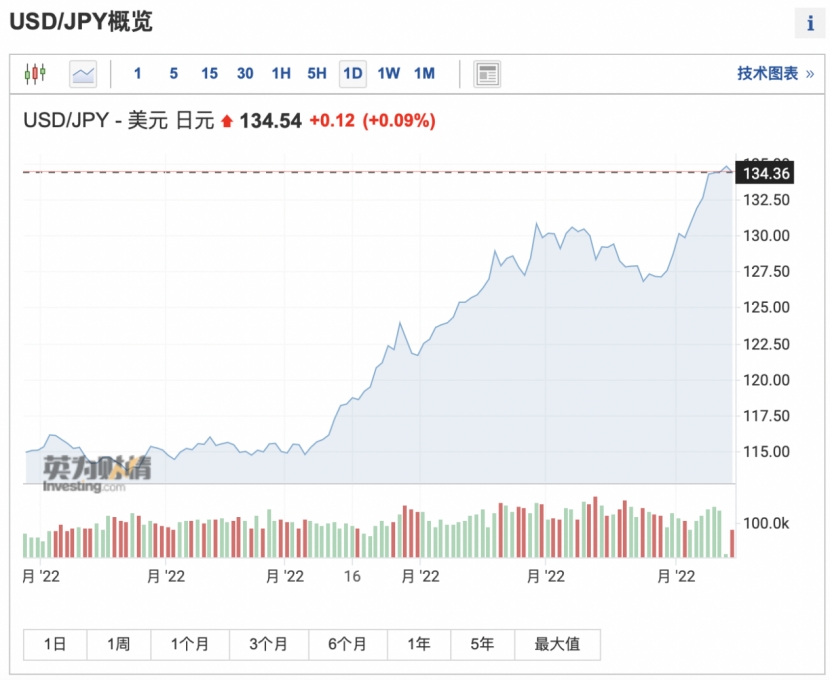Select the 15-minute interval

pos(209,73)
